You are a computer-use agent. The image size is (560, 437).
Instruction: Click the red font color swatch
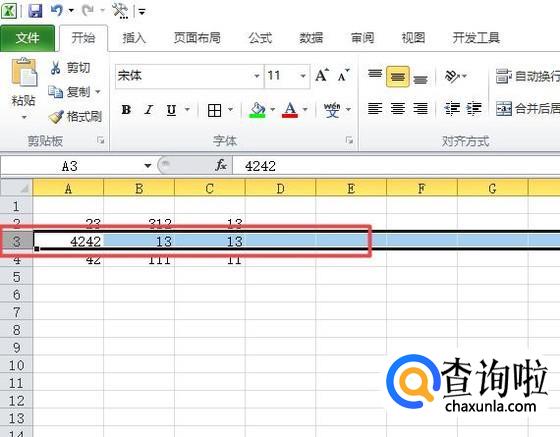290,110
